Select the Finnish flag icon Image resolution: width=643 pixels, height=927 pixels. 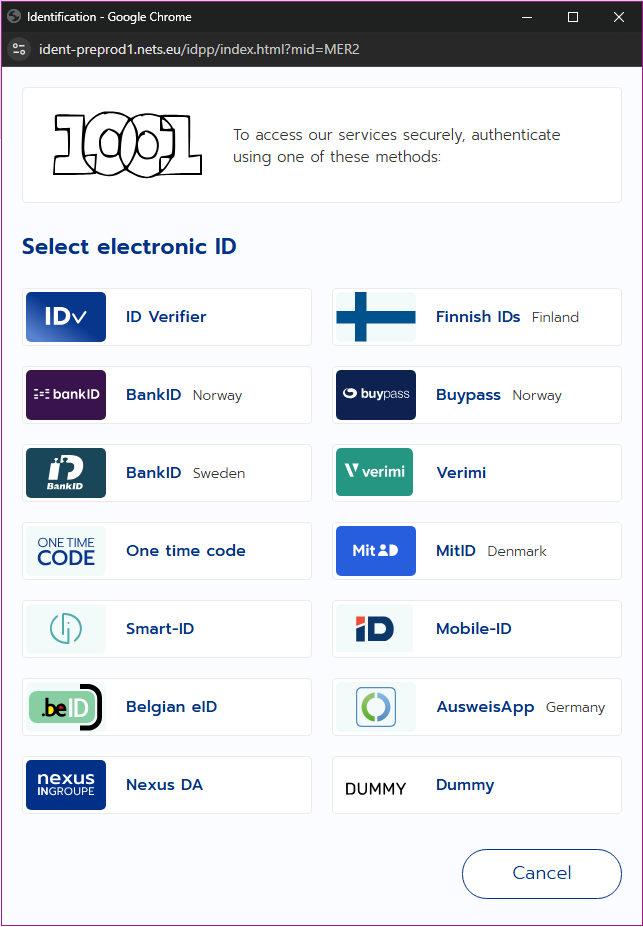coord(376,317)
